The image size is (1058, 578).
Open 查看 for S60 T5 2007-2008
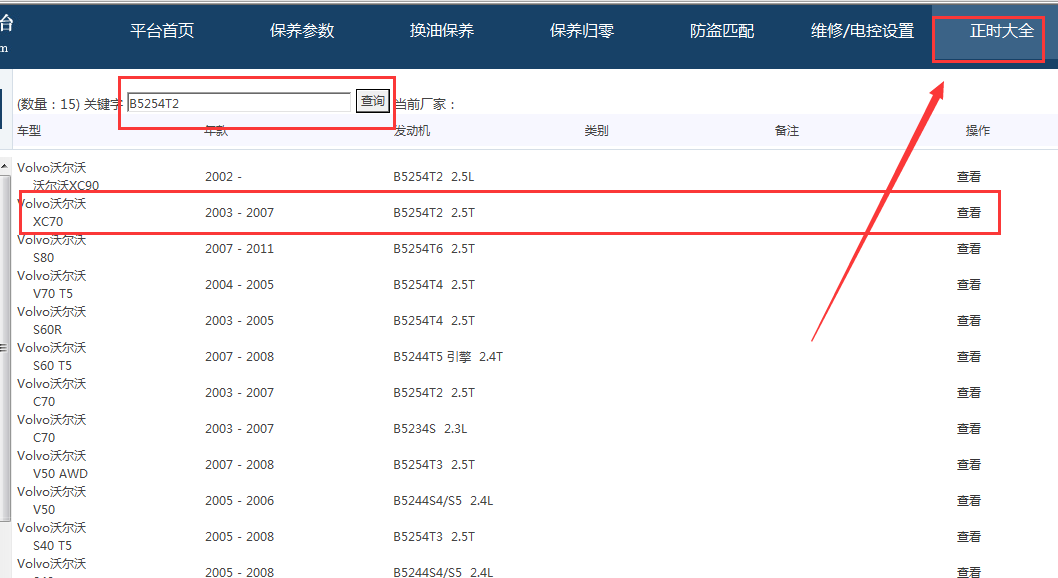(969, 357)
